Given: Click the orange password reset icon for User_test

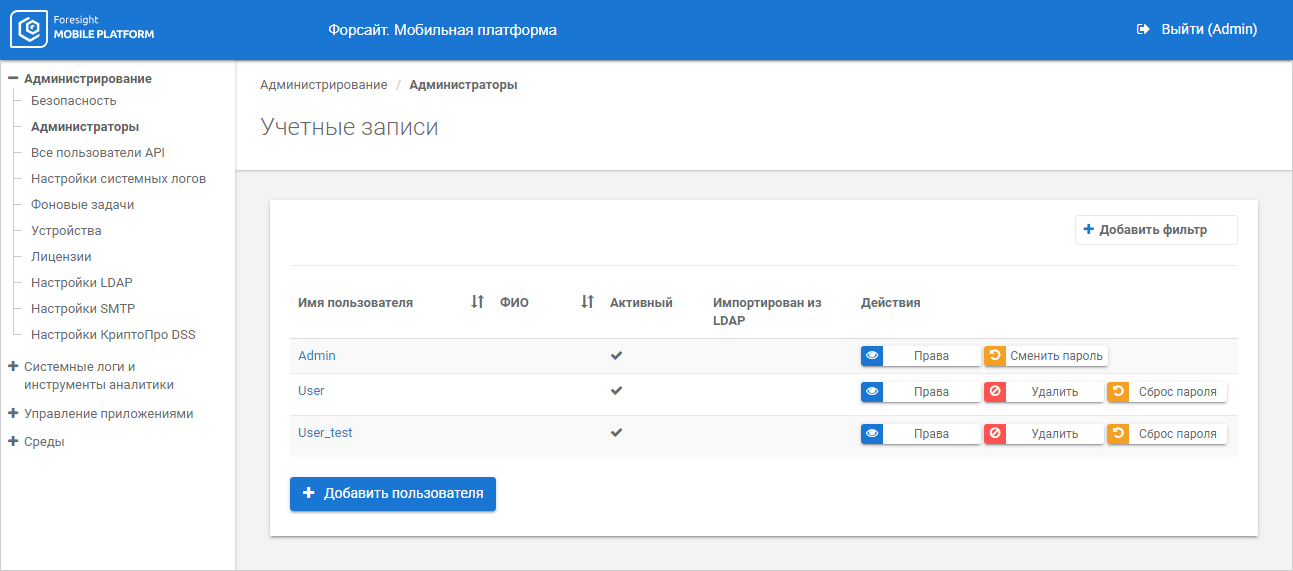Looking at the screenshot, I should coord(1118,434).
